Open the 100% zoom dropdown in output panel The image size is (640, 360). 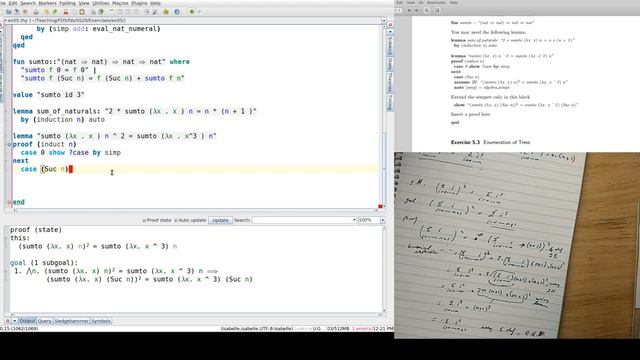(x=382, y=220)
